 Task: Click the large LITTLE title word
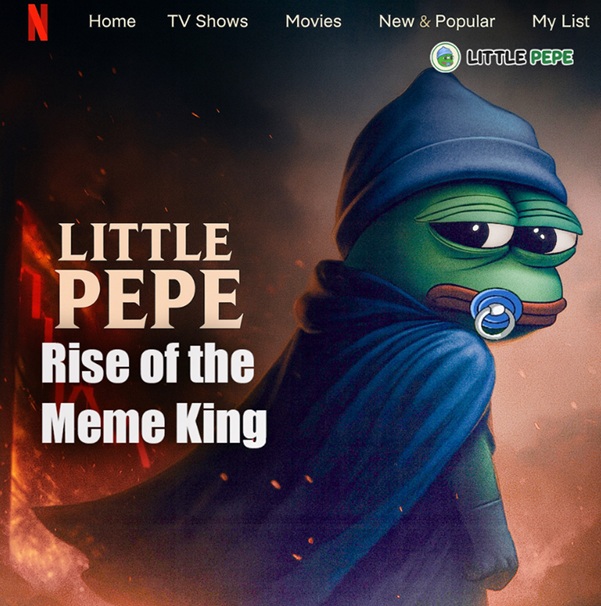click(145, 242)
